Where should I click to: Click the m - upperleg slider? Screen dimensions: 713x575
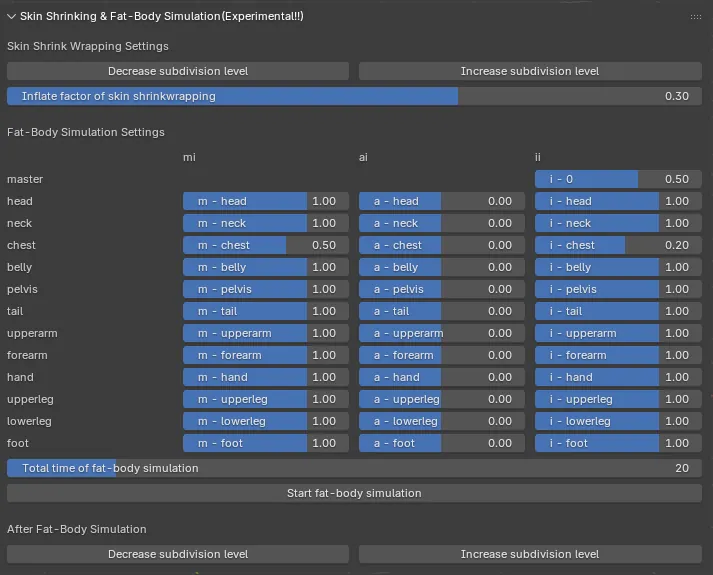point(266,399)
